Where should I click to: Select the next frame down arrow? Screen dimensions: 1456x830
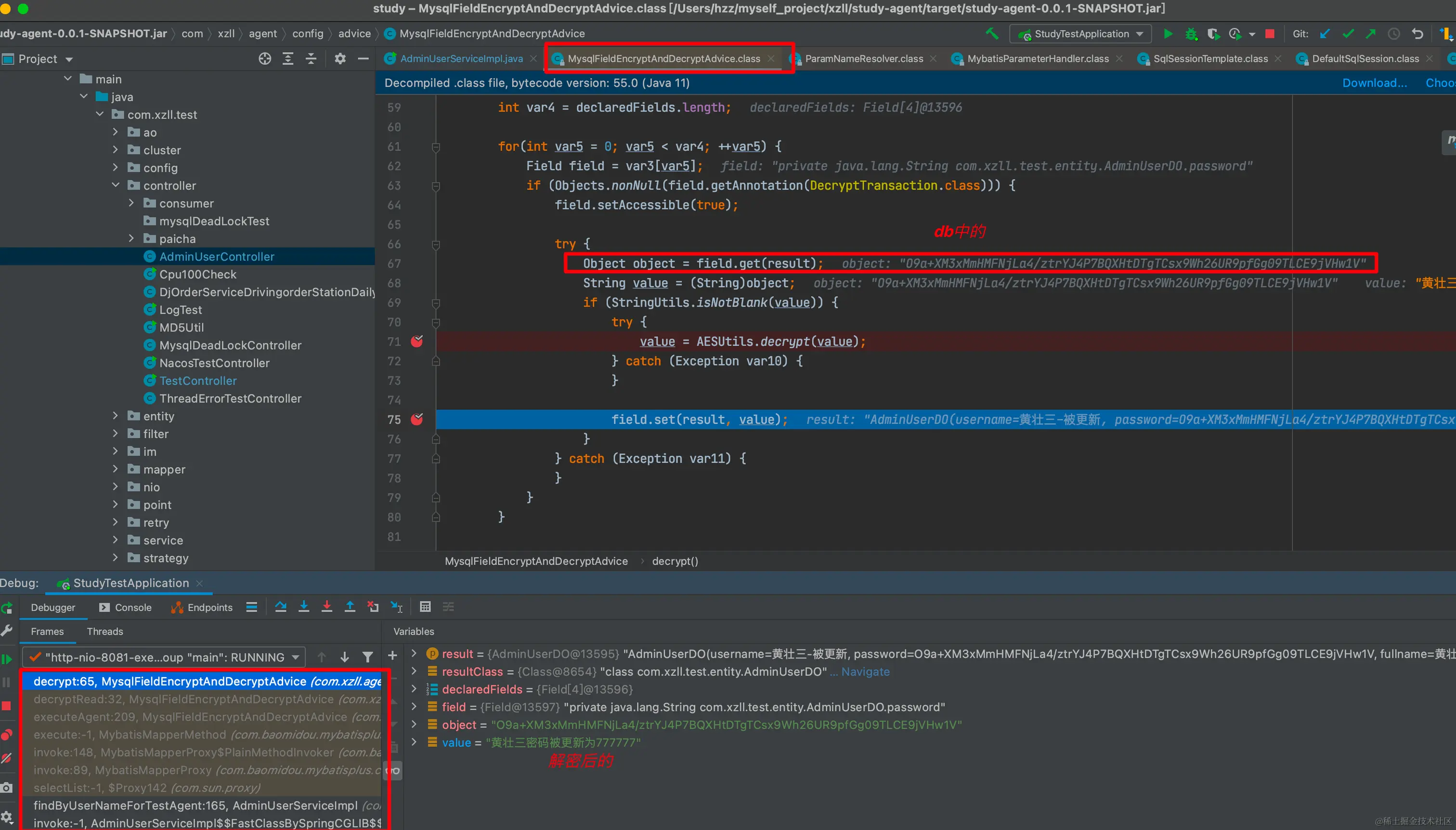pyautogui.click(x=345, y=657)
